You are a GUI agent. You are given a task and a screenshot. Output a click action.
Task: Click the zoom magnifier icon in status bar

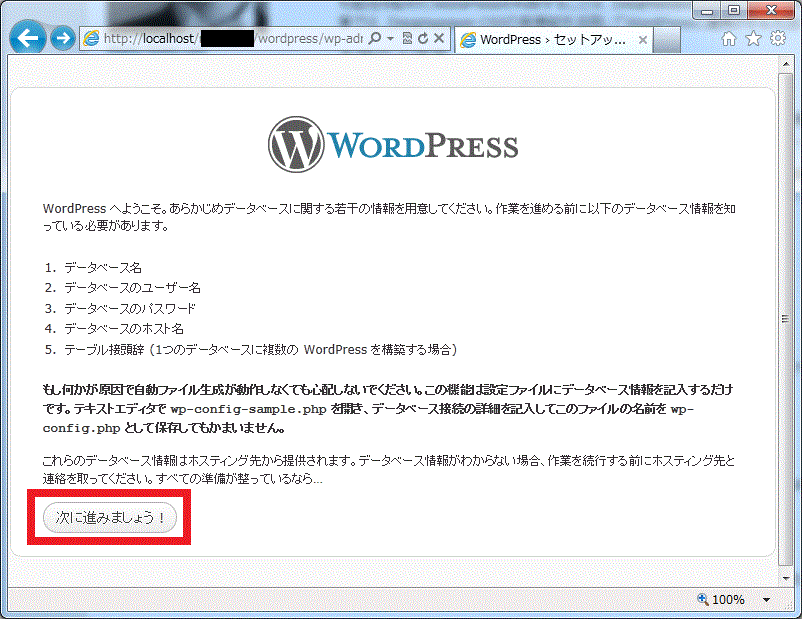click(x=703, y=599)
